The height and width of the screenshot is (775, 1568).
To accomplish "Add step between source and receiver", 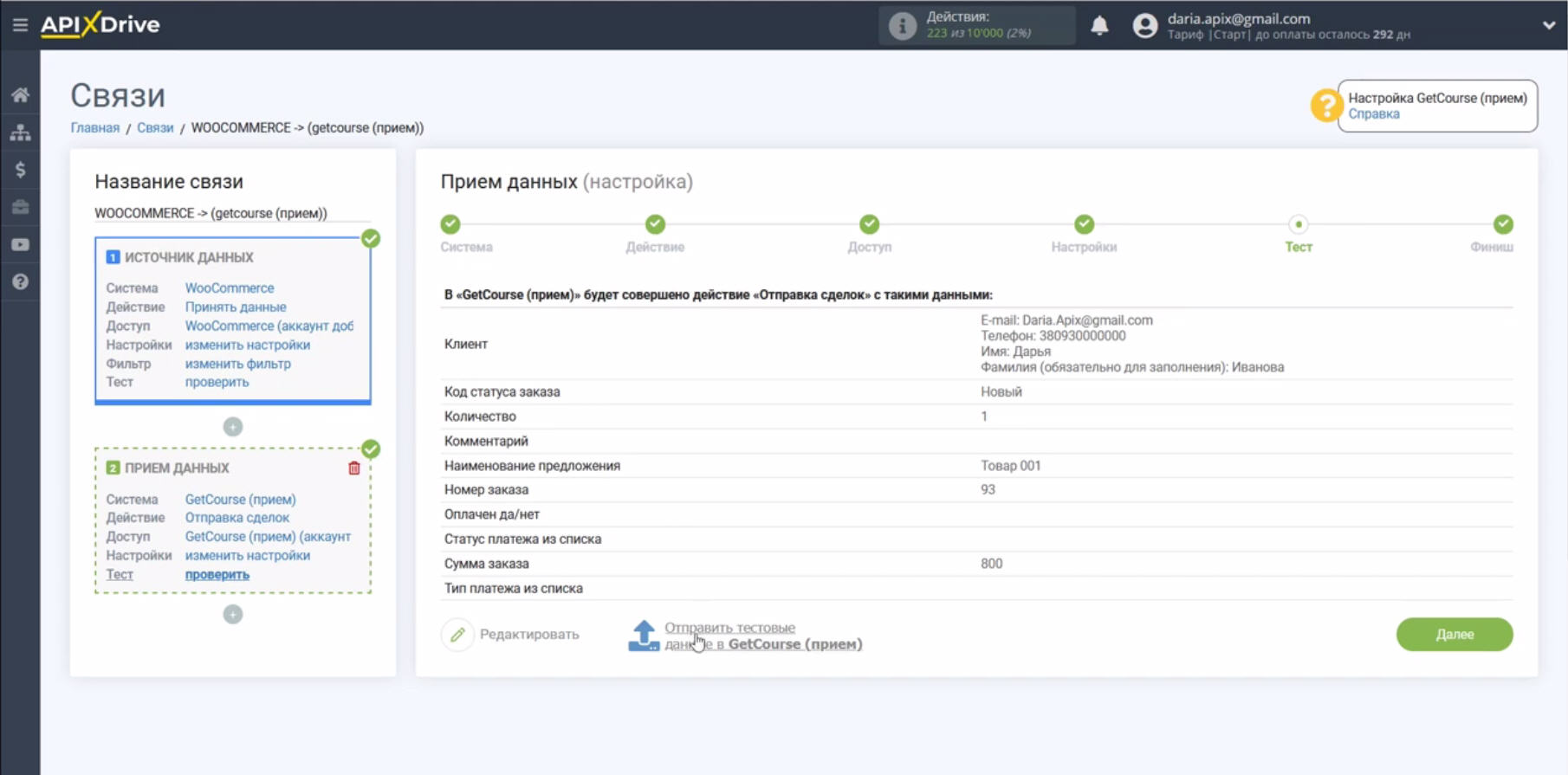I will 233,427.
